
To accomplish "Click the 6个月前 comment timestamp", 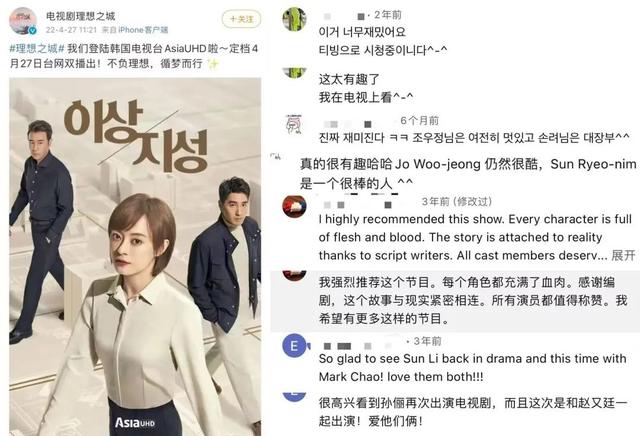I will 420,120.
